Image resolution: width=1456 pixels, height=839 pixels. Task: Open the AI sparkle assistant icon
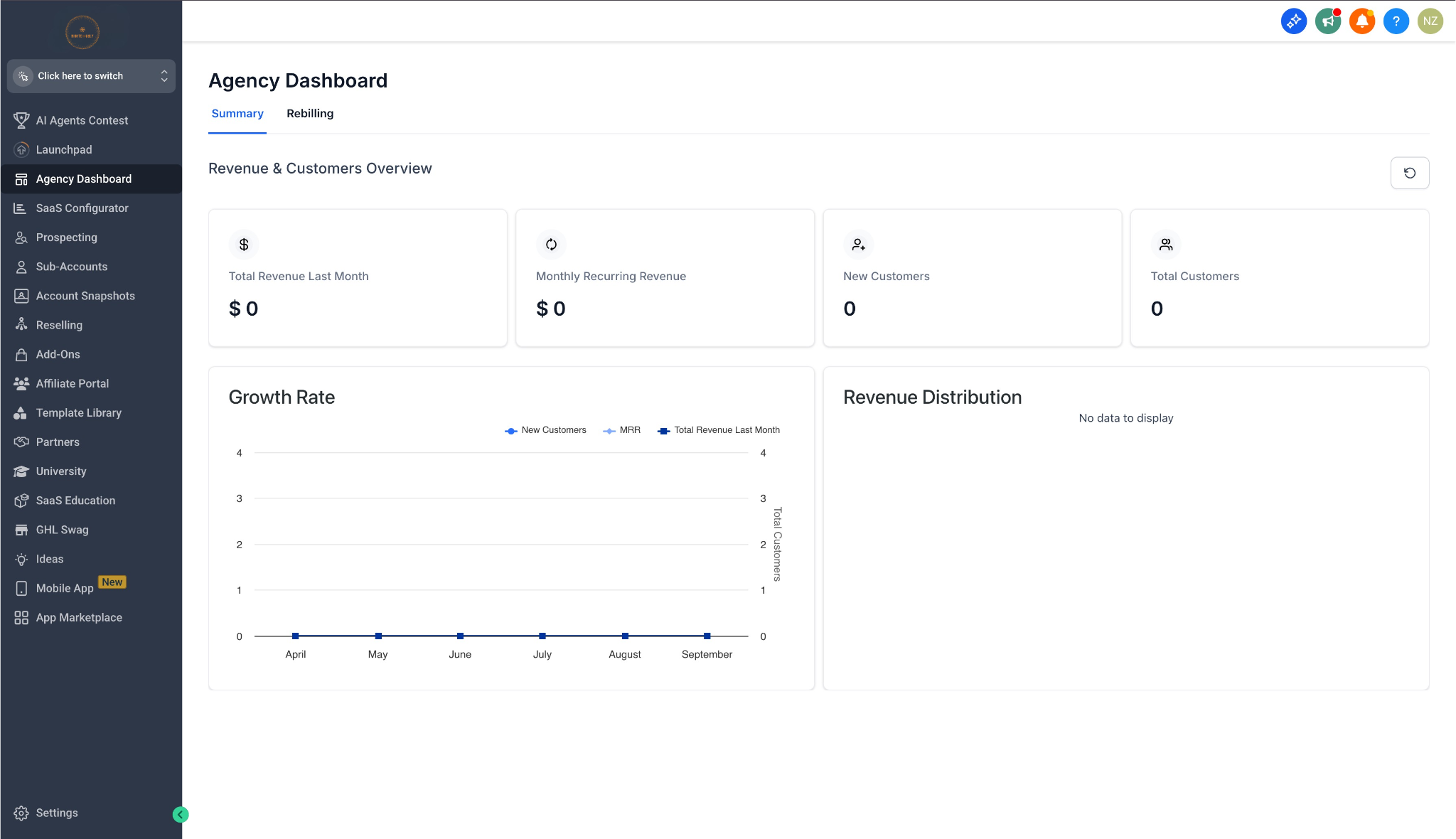point(1293,21)
